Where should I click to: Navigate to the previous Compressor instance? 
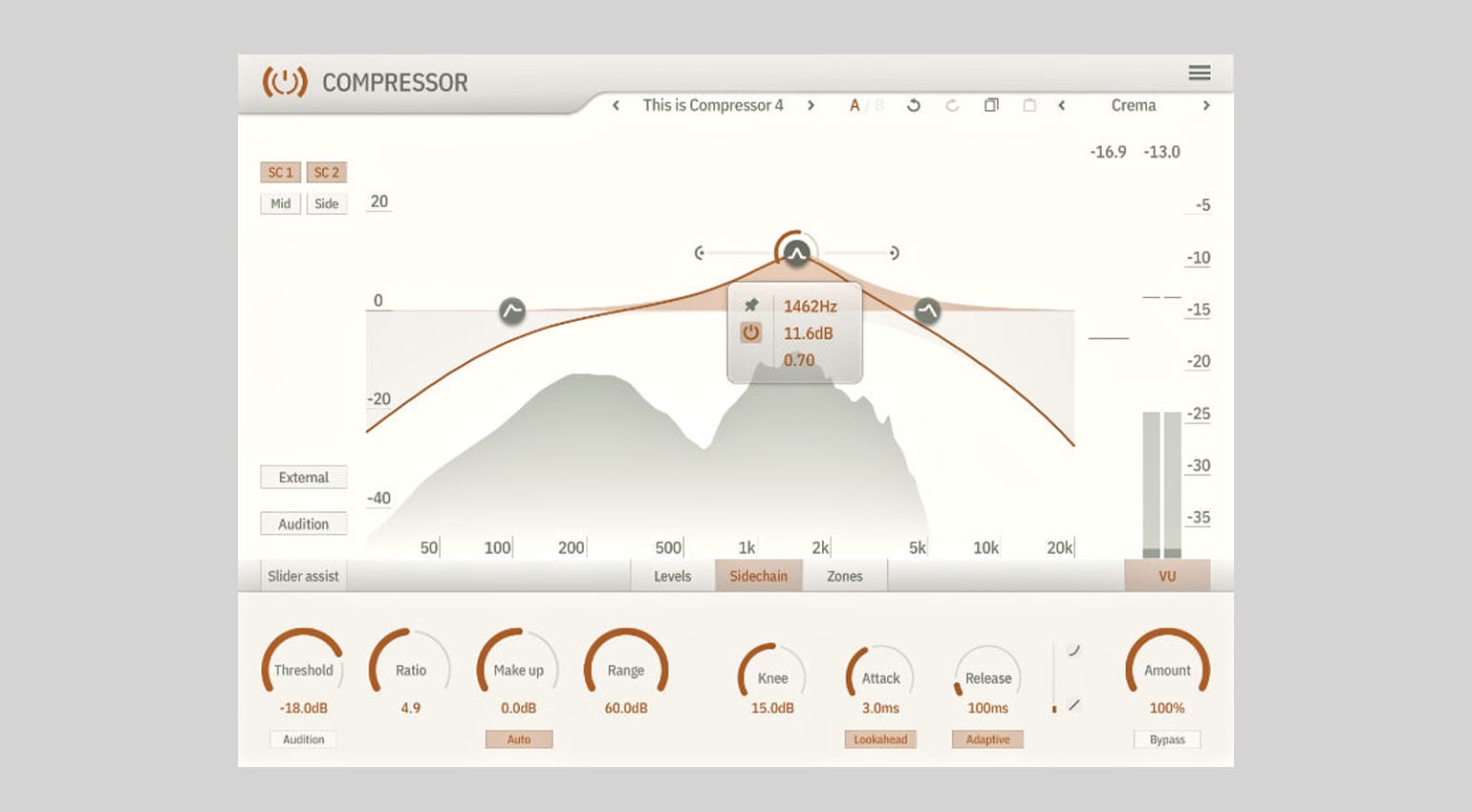tap(617, 105)
